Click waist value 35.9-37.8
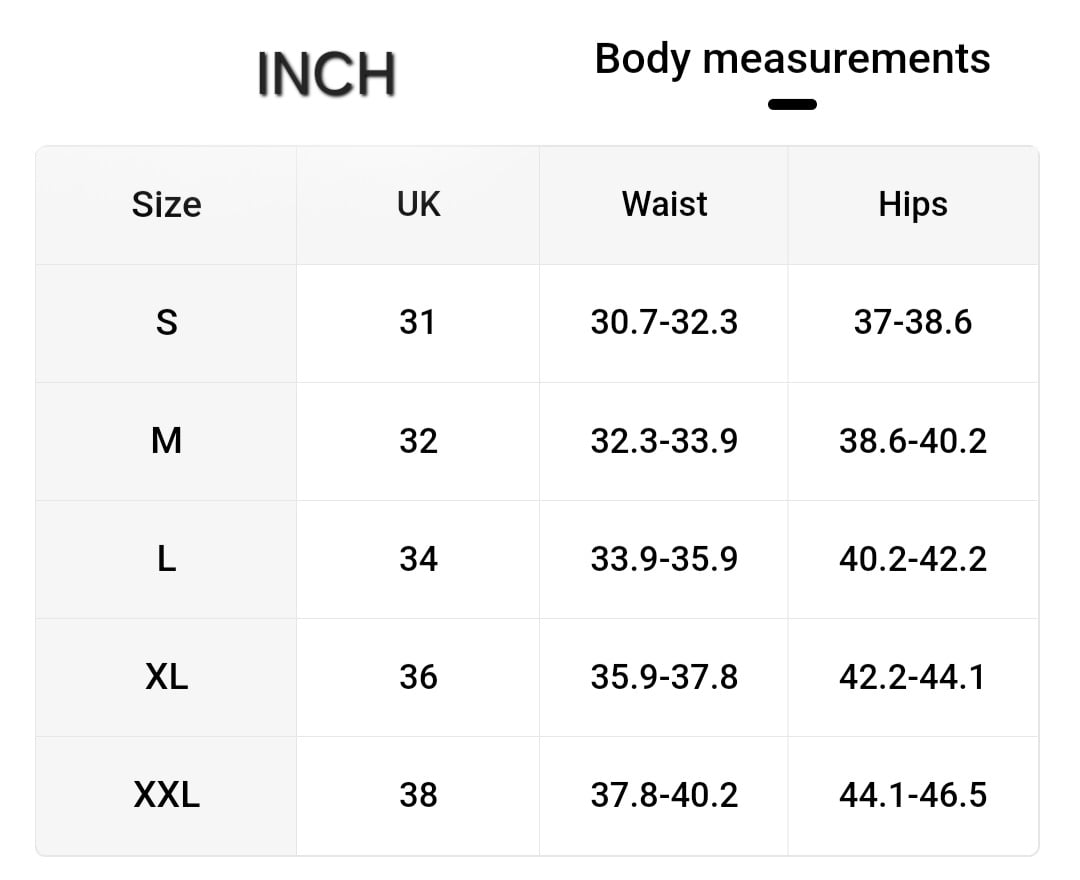Image resolution: width=1080 pixels, height=880 pixels. 664,677
